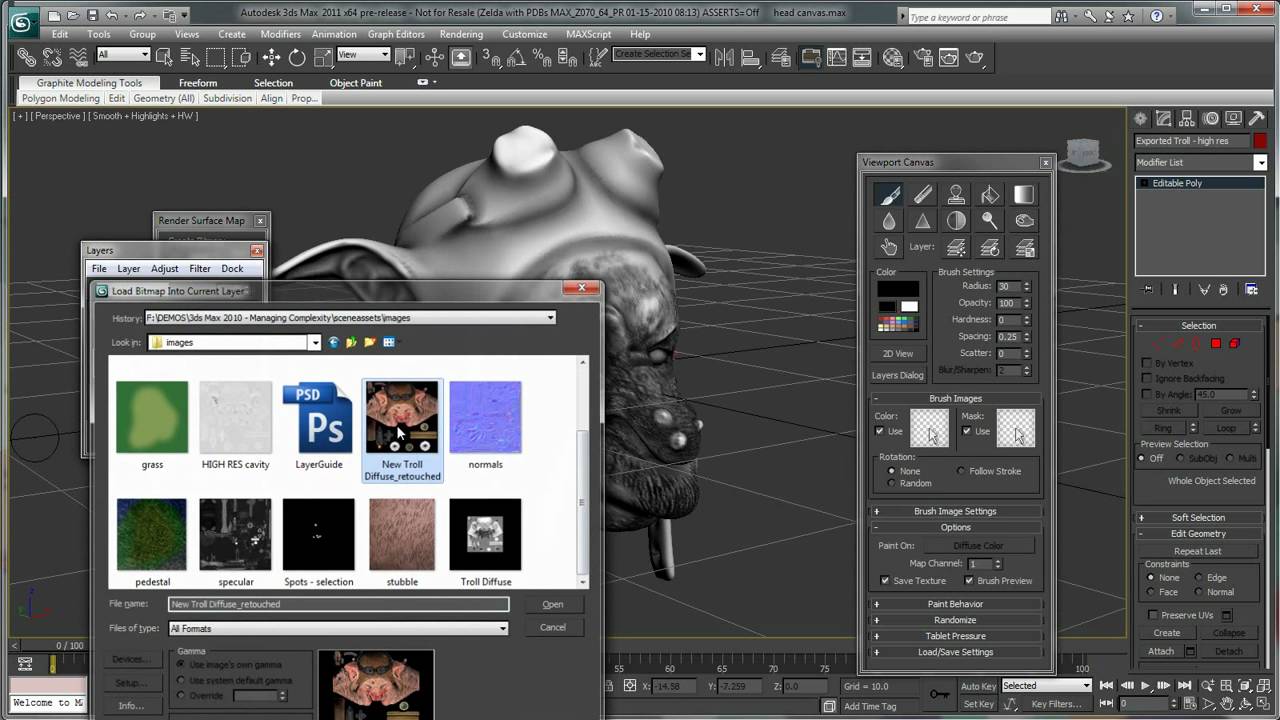
Task: Select the Paint brush tool in Viewport Canvas
Action: click(889, 195)
